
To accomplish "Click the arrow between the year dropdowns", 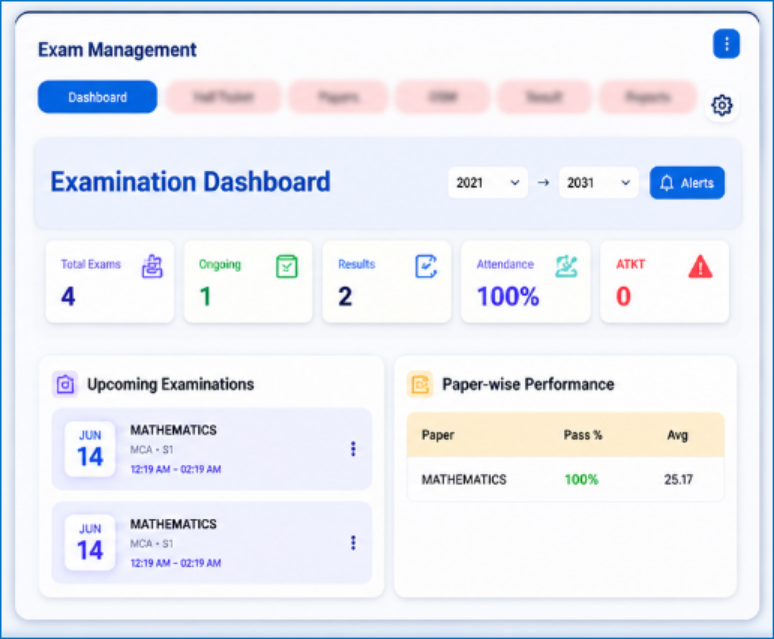I will click(543, 183).
